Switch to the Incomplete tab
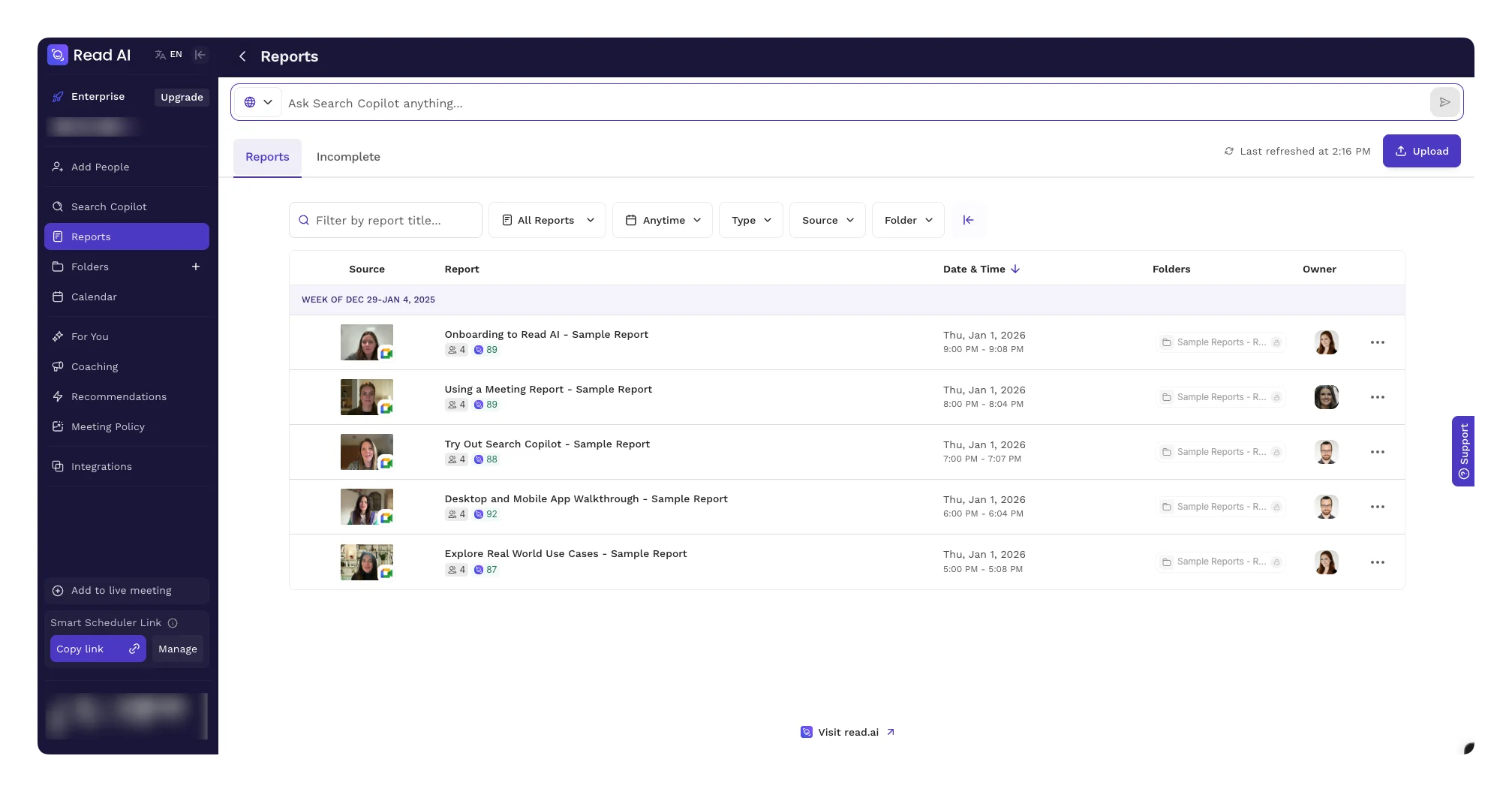Screen dimensions: 1512x792 [348, 157]
